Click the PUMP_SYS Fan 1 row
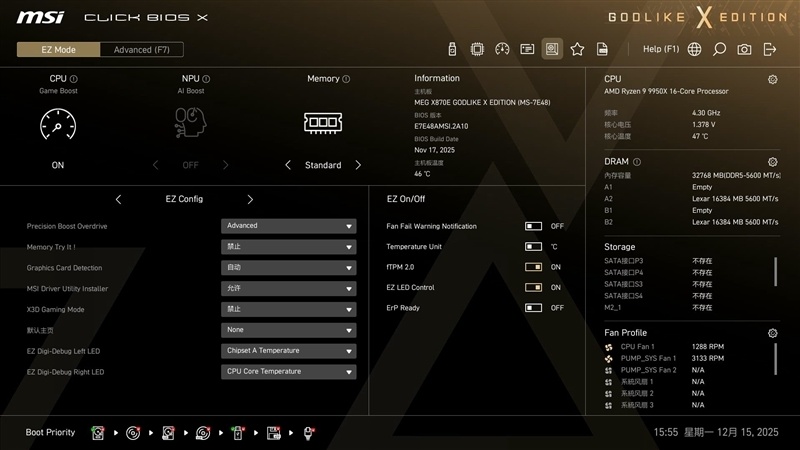This screenshot has width=800, height=450. [x=664, y=358]
